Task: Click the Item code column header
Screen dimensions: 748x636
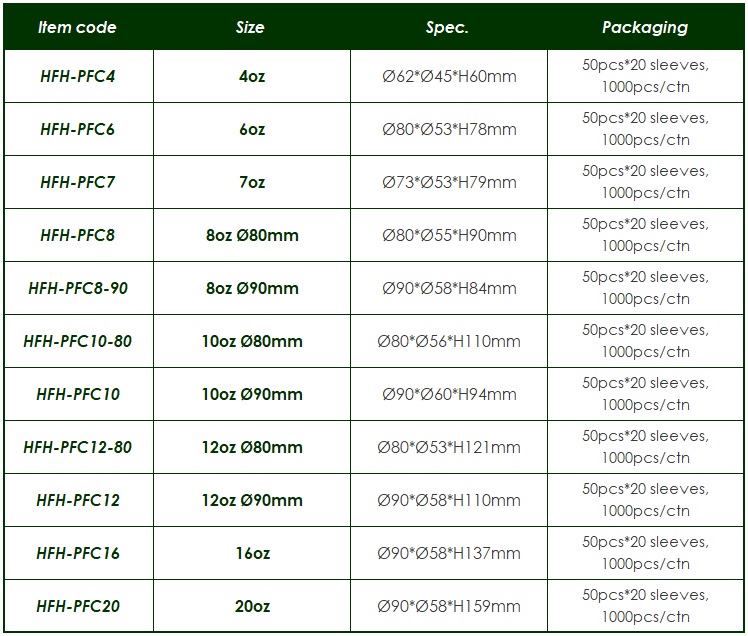Action: click(x=76, y=27)
